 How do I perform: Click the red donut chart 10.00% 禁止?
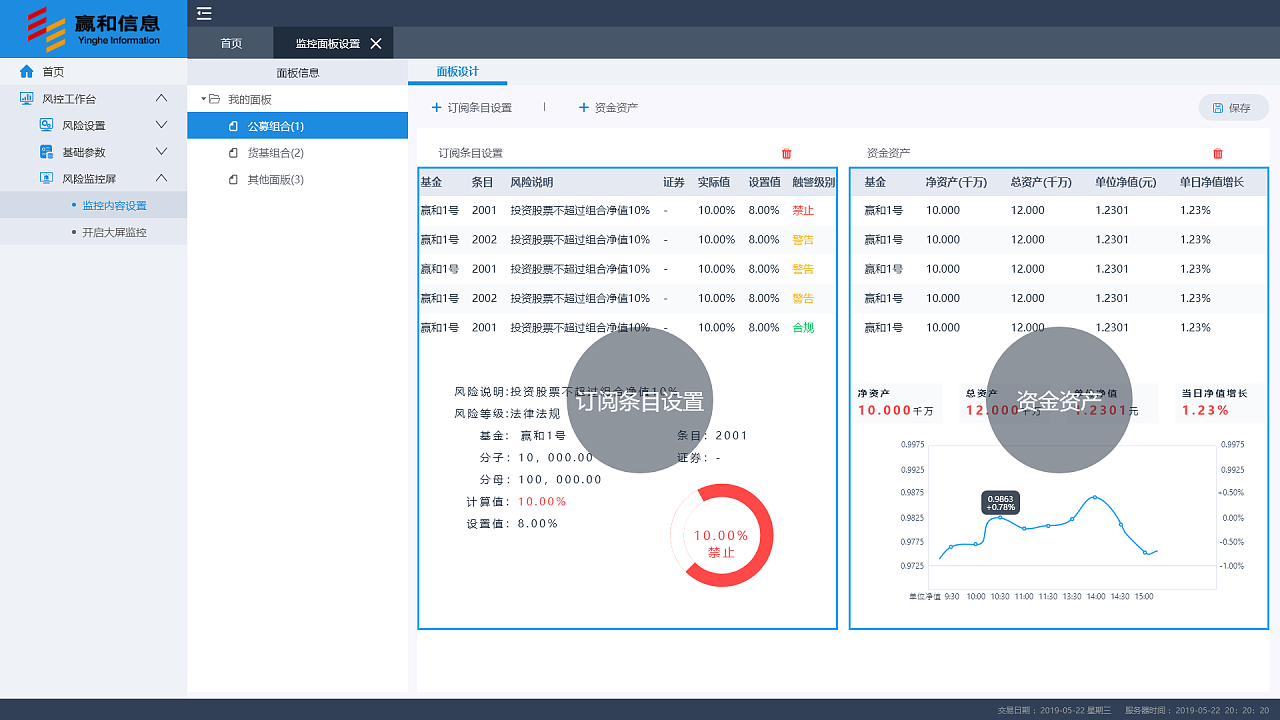721,535
